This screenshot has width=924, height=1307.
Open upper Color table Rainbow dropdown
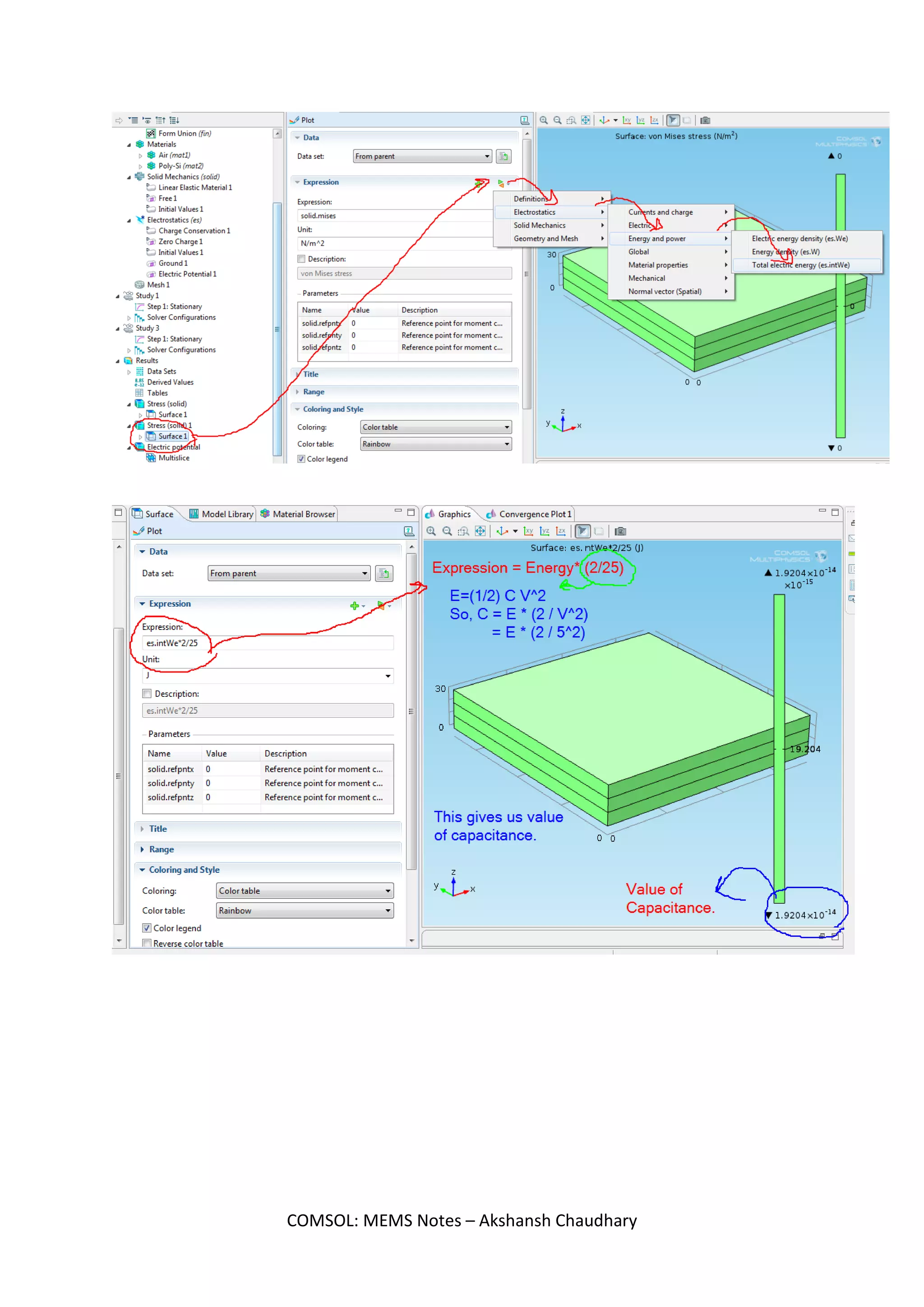pyautogui.click(x=436, y=444)
